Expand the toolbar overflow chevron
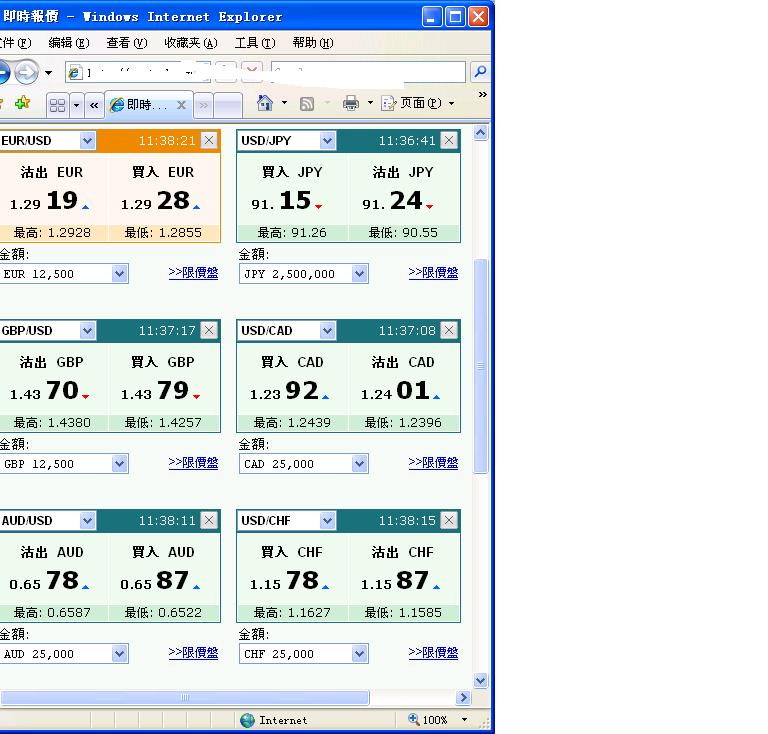The width and height of the screenshot is (768, 734). click(x=482, y=95)
